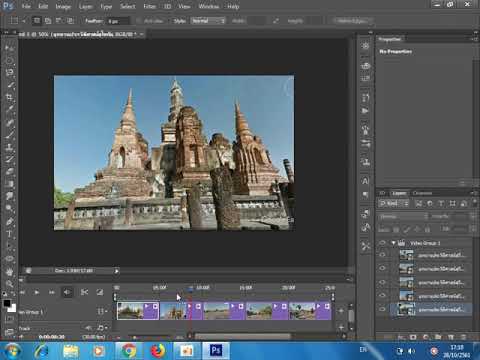
Task: Open the Properties panel options menu
Action: pos(474,39)
